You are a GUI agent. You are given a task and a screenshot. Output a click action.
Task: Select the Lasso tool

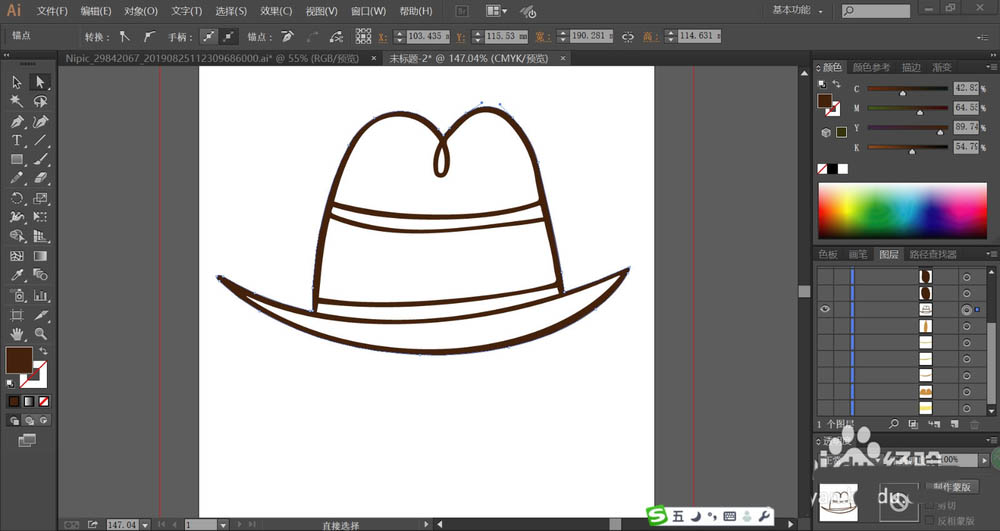(x=40, y=101)
